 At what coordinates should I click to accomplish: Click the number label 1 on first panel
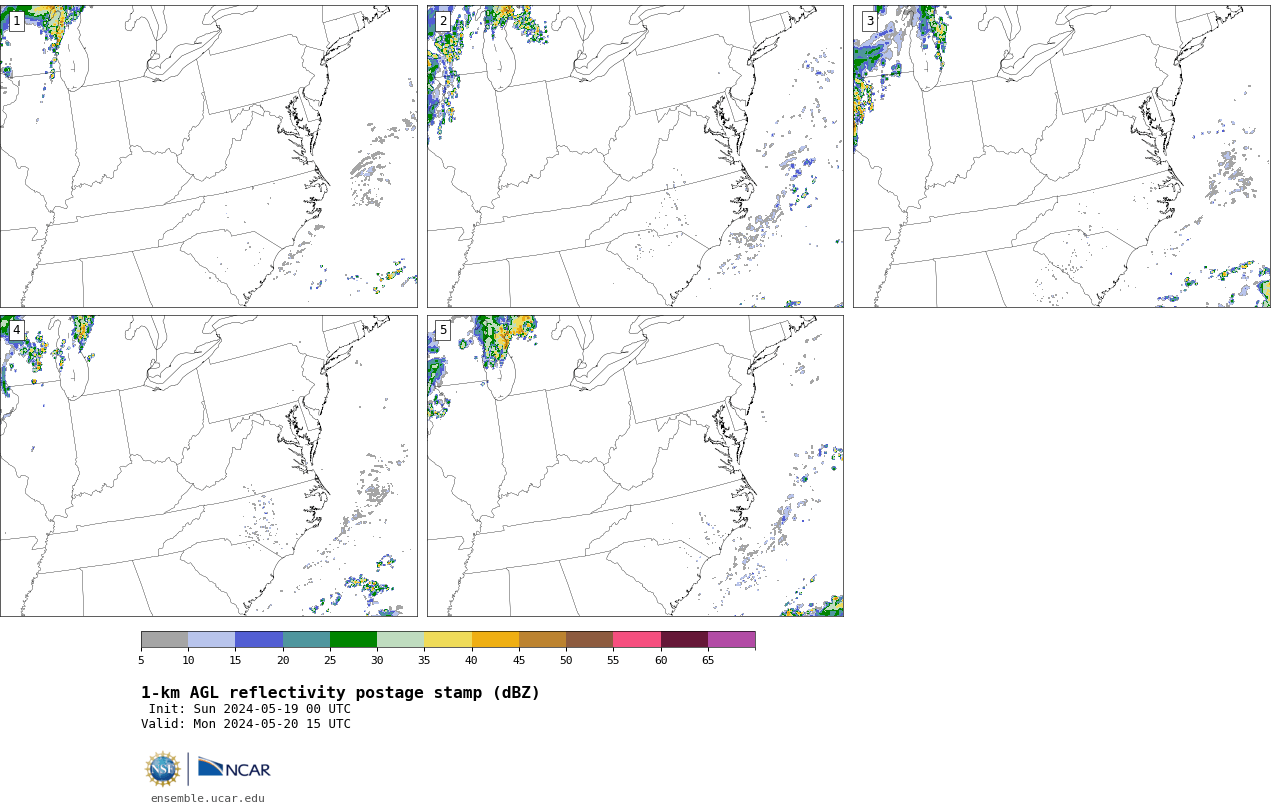pos(16,21)
